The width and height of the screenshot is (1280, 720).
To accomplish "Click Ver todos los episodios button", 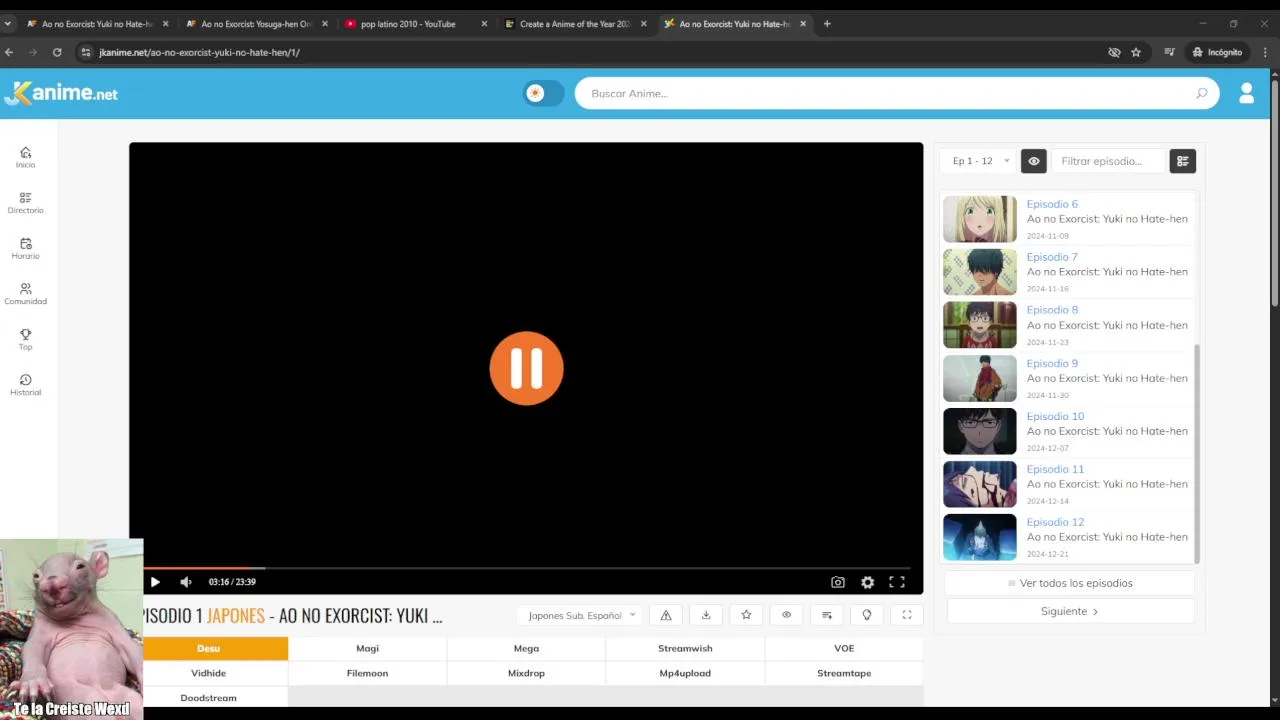I will point(1070,583).
